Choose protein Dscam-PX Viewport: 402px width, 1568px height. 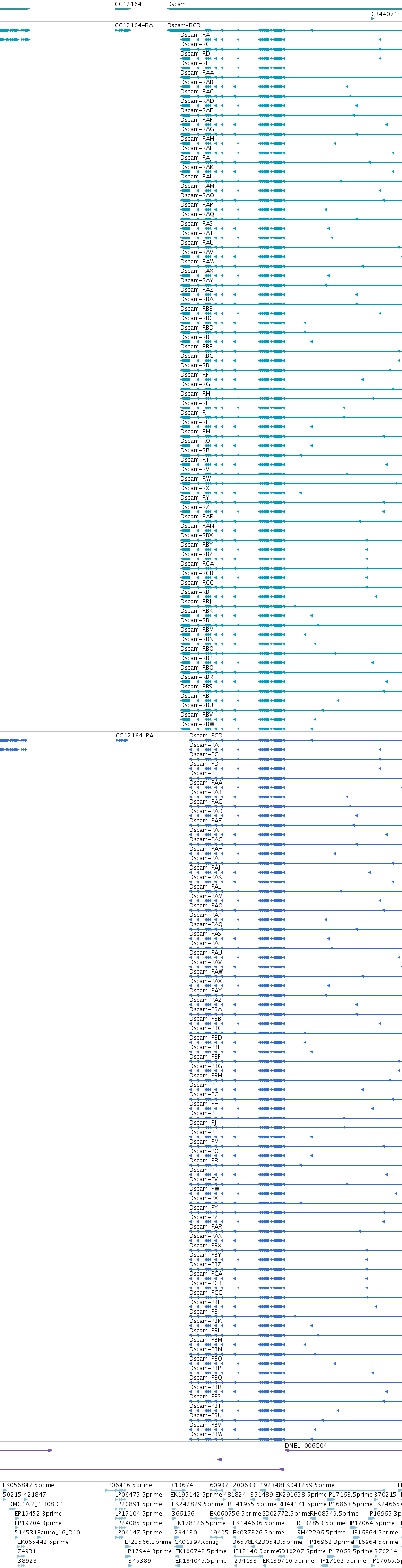[x=204, y=1198]
